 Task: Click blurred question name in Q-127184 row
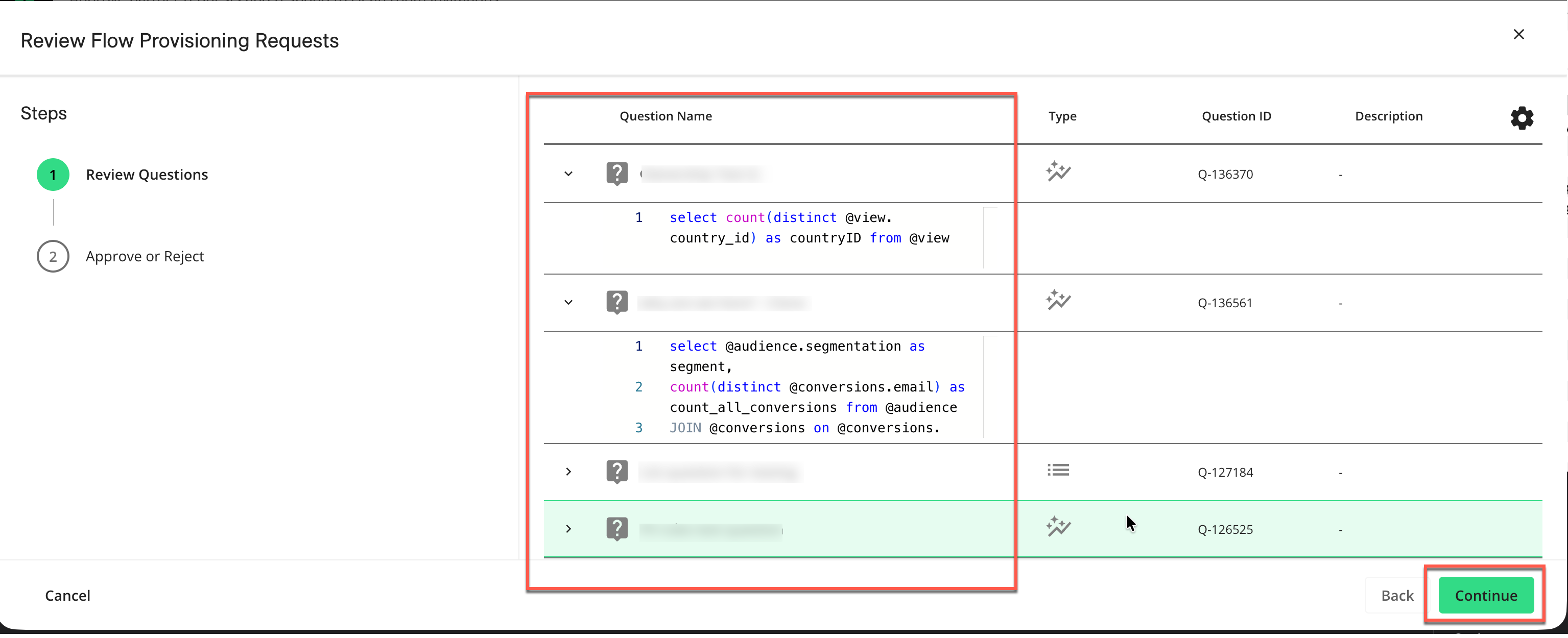click(720, 473)
